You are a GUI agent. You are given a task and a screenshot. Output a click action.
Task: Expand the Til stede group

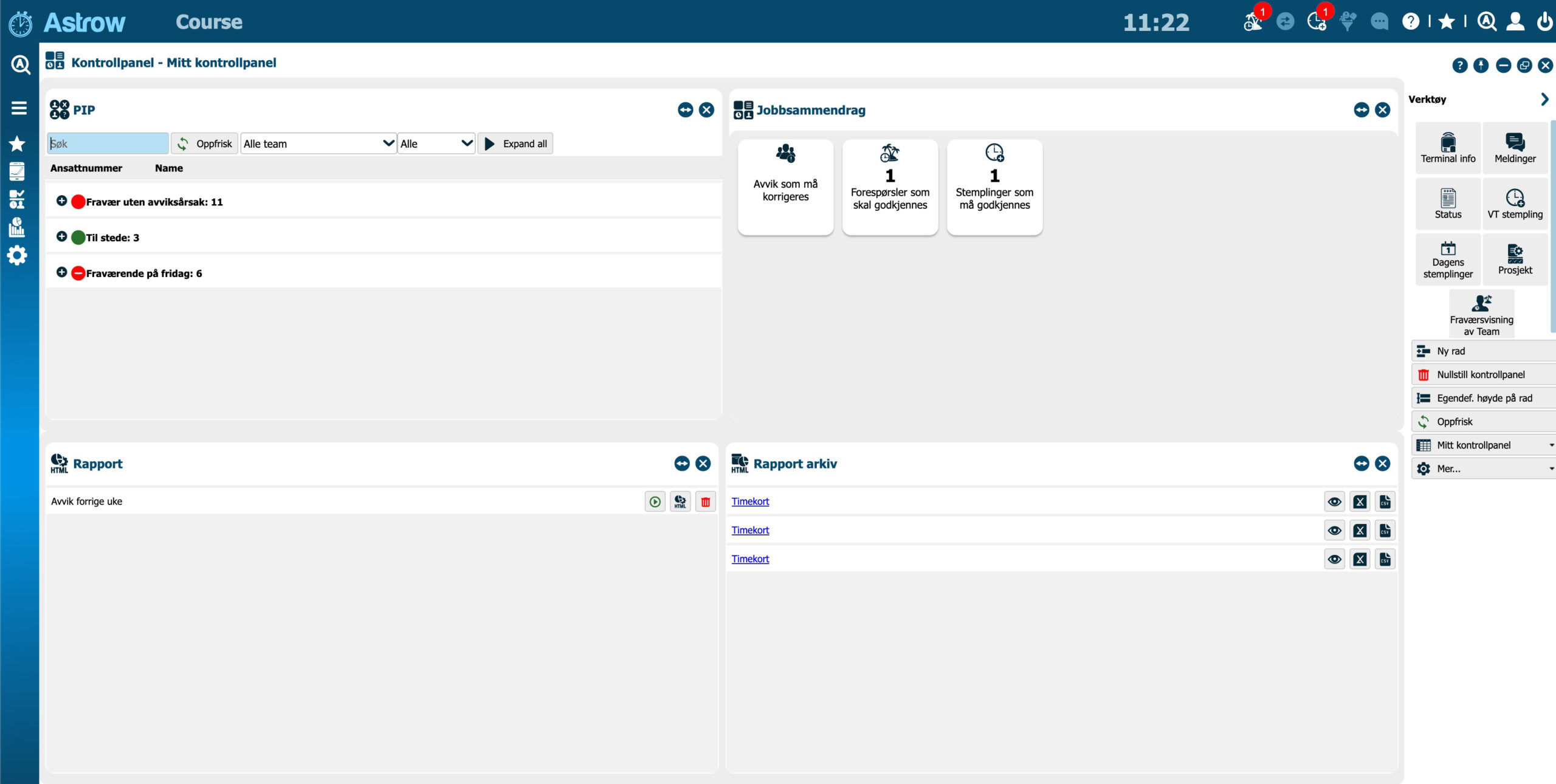pyautogui.click(x=61, y=236)
